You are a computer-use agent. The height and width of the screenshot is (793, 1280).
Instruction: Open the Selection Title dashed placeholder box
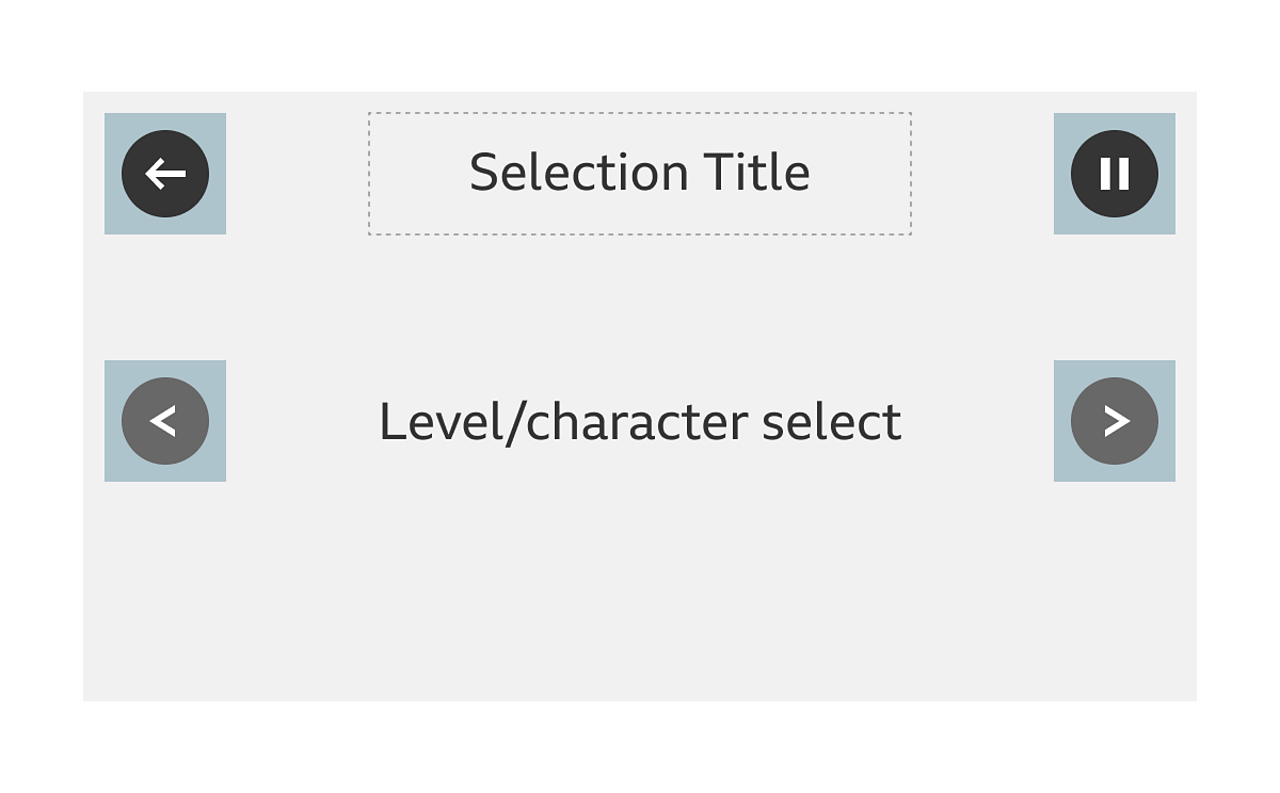pos(640,171)
